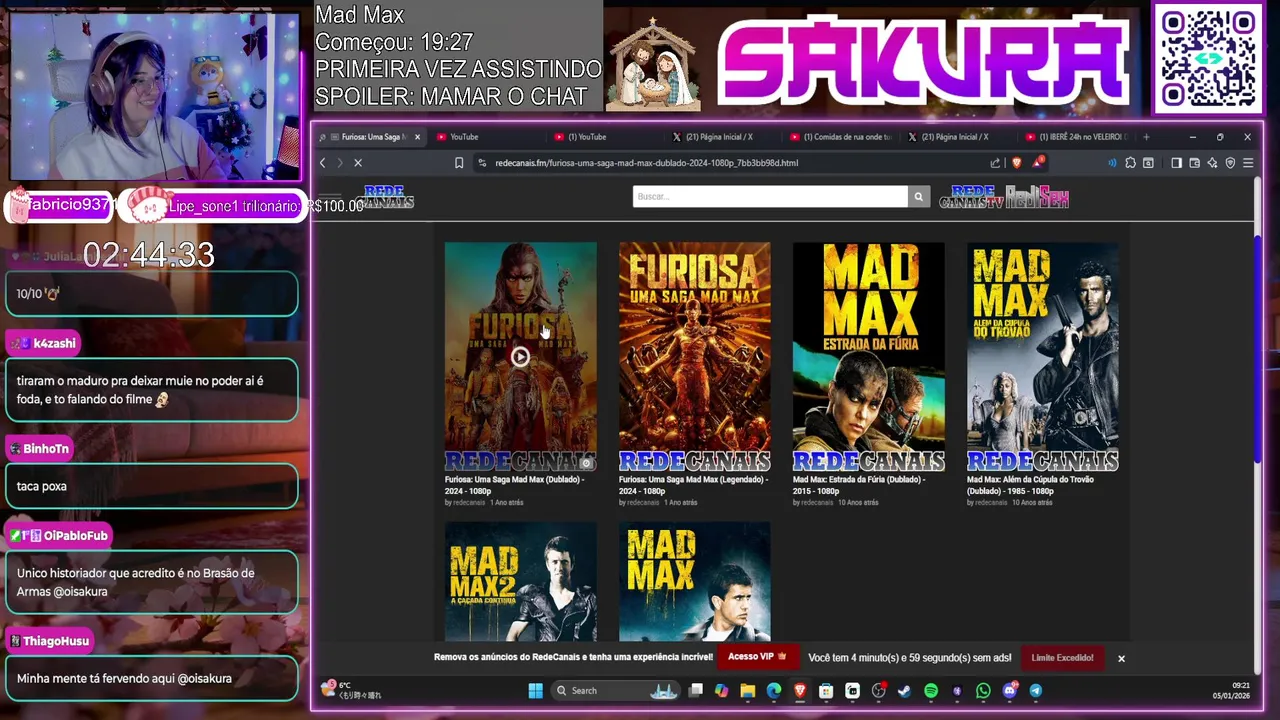Click the share icon in the address bar

click(x=995, y=163)
